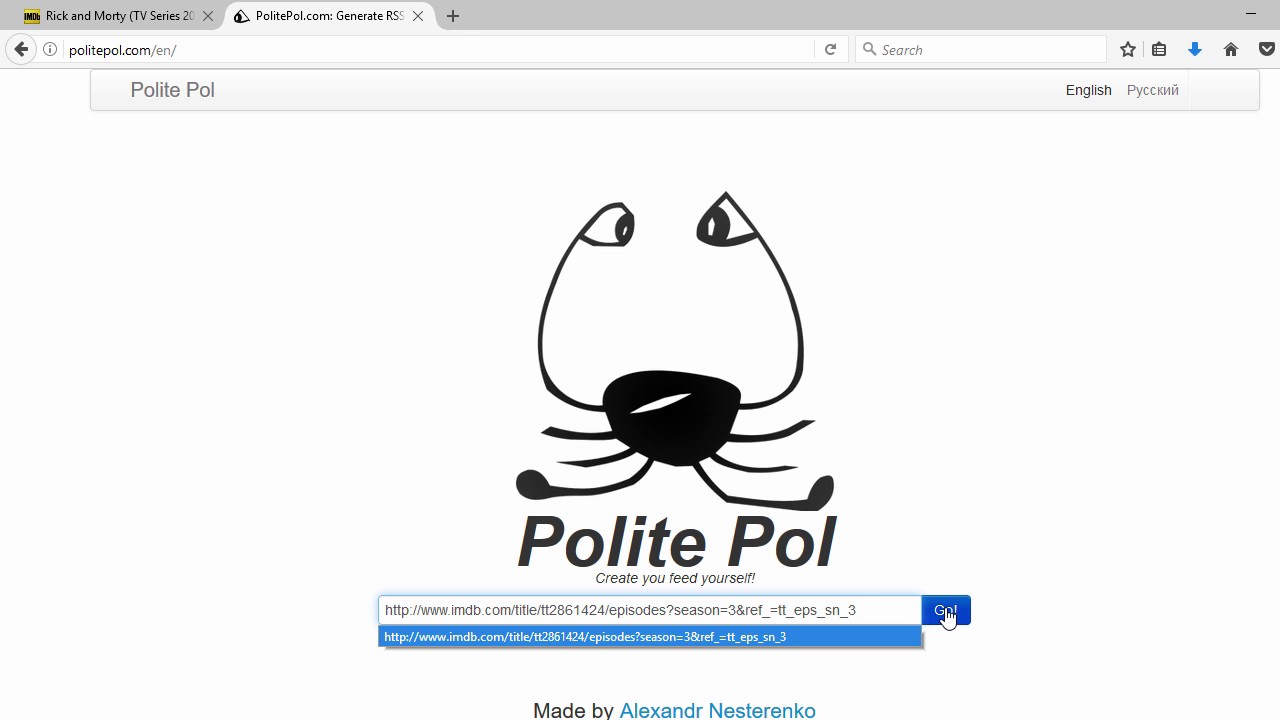Reload the page with the refresh icon

[830, 49]
